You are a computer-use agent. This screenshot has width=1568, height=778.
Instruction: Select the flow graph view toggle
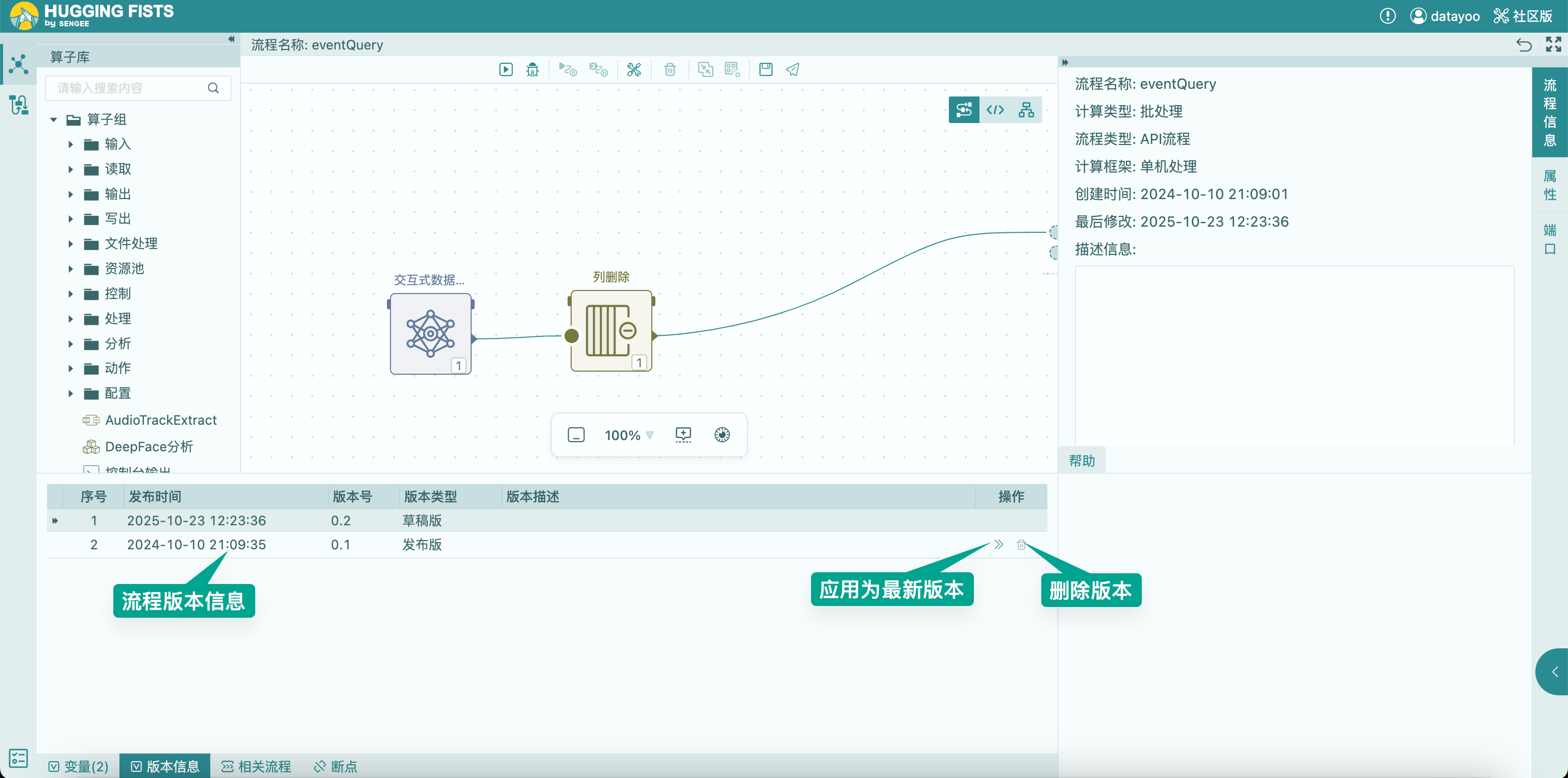[x=964, y=110]
